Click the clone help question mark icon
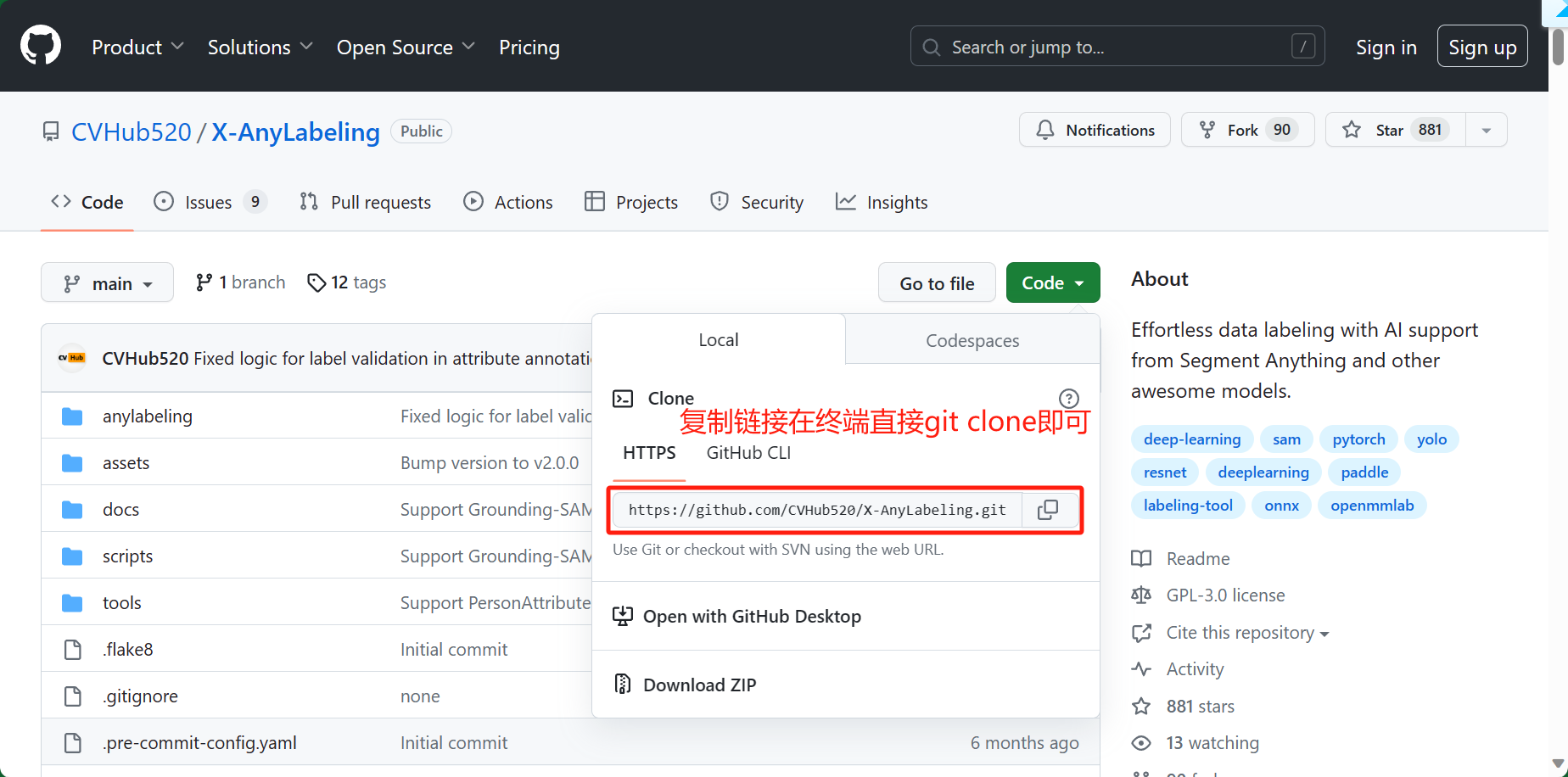This screenshot has width=1568, height=777. (x=1068, y=398)
